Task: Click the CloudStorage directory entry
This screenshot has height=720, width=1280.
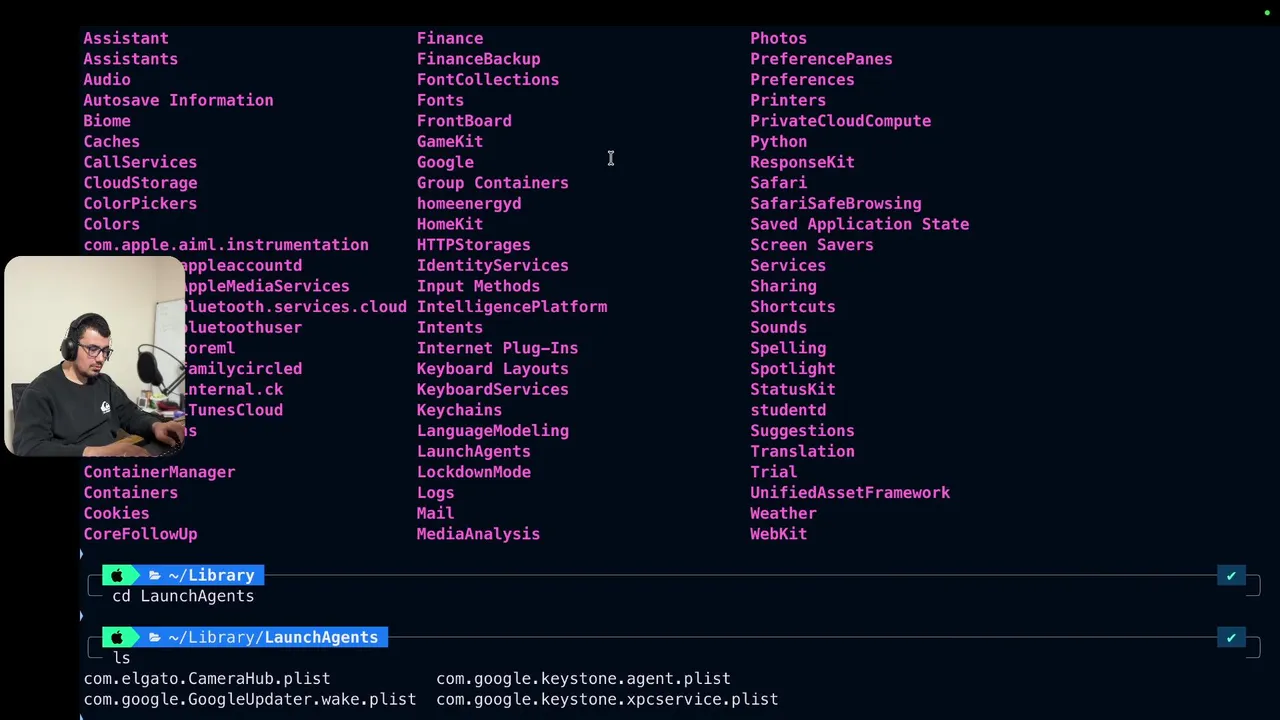Action: coord(140,183)
